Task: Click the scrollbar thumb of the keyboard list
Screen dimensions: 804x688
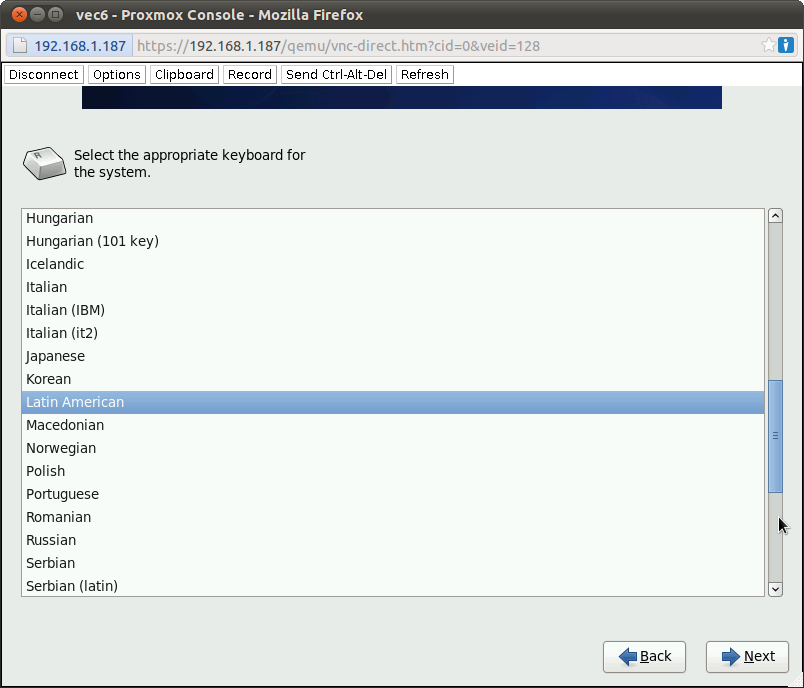Action: (774, 435)
